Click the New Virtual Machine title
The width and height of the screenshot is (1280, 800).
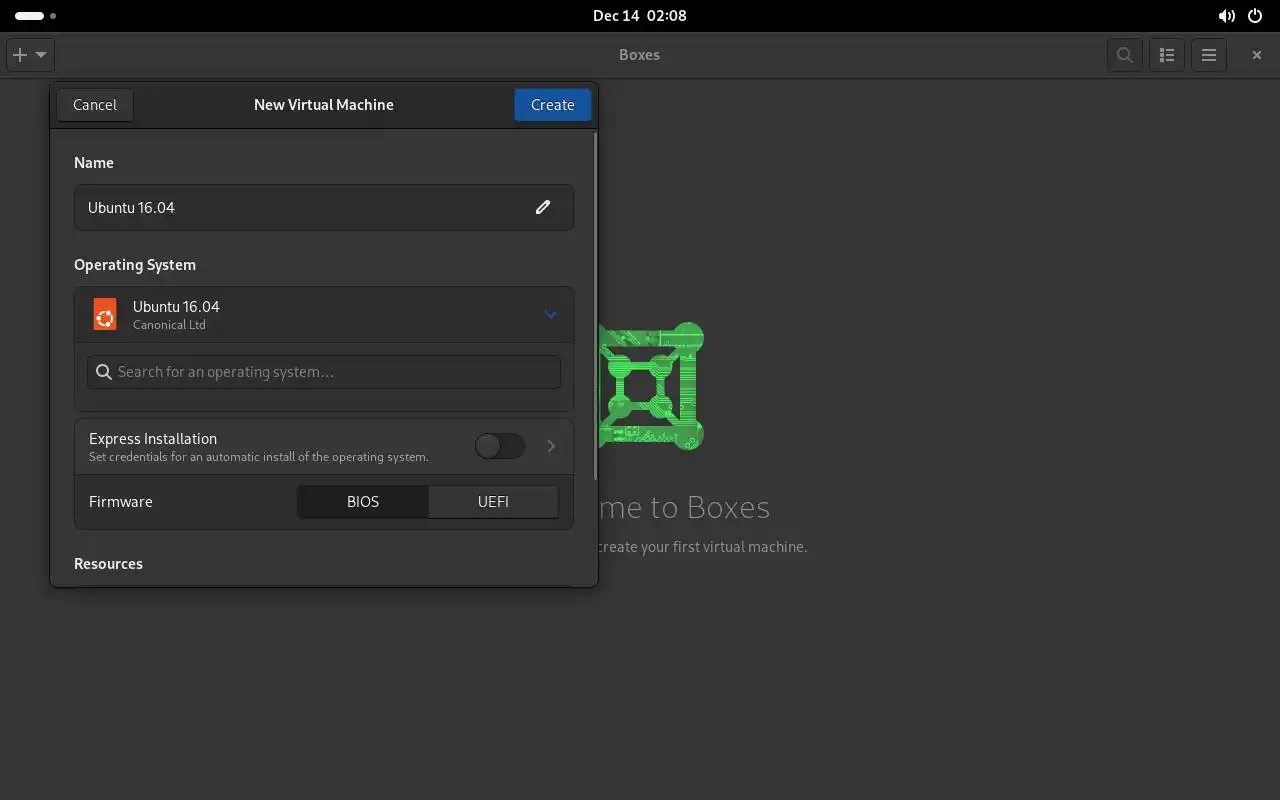[x=324, y=105]
